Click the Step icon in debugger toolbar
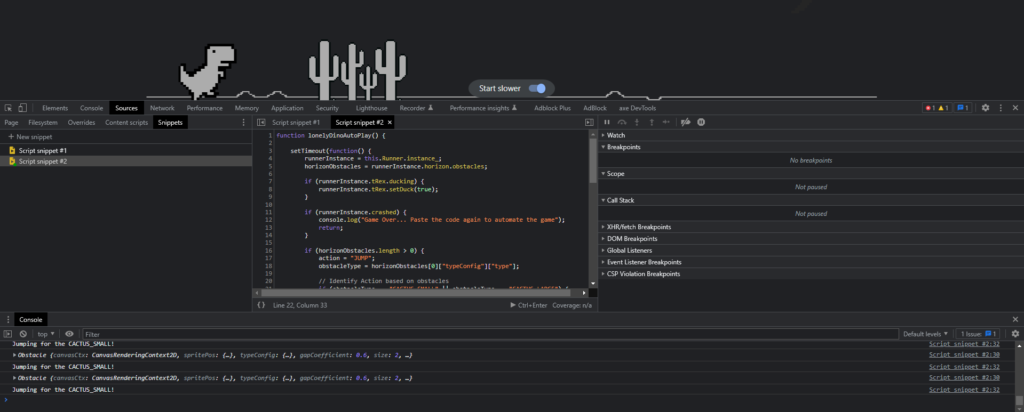 click(x=666, y=122)
